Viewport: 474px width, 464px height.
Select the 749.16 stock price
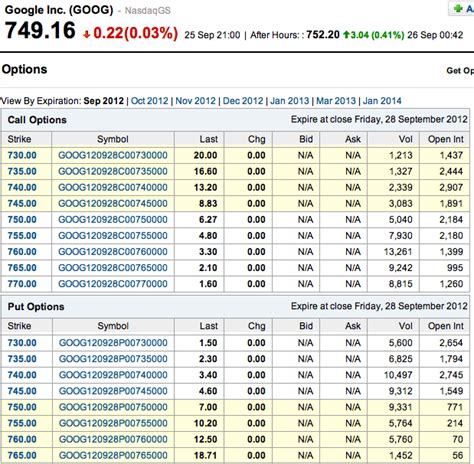pyautogui.click(x=40, y=30)
